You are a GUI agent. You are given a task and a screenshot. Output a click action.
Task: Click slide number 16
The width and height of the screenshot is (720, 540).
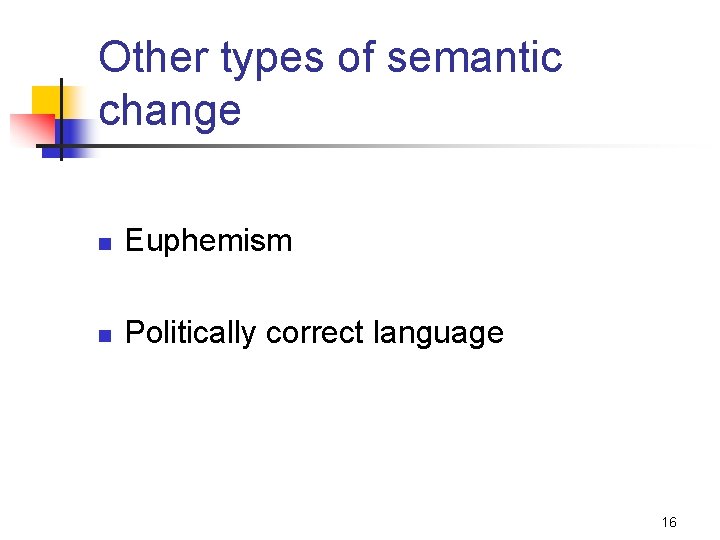click(x=669, y=522)
